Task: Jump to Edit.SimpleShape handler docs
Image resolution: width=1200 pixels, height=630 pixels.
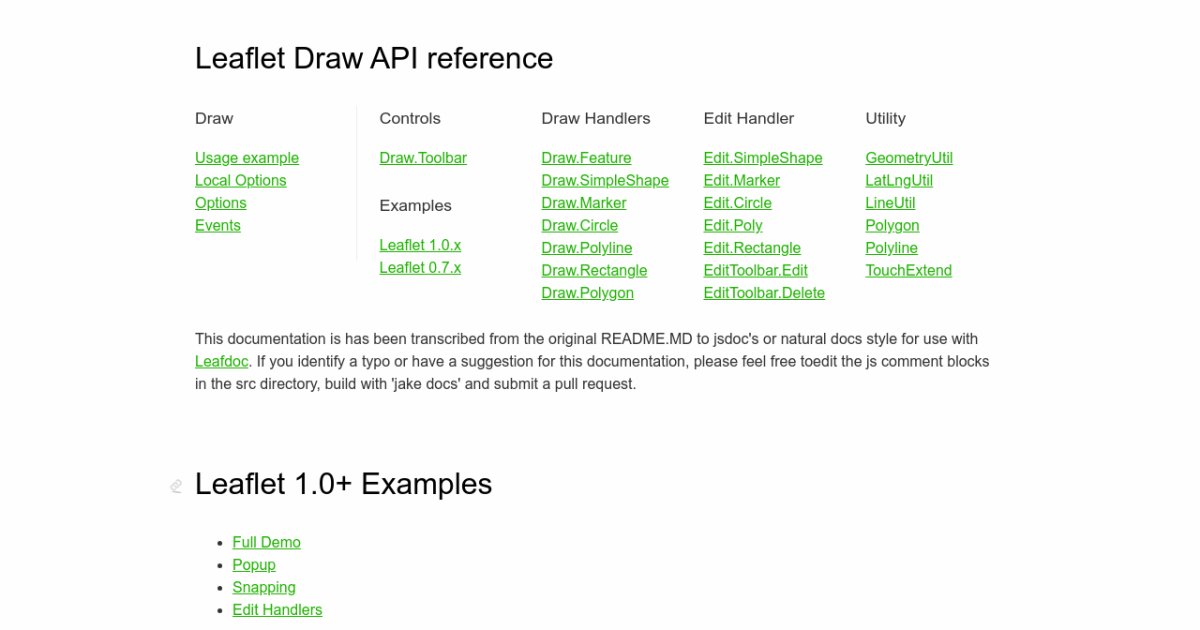Action: (763, 158)
